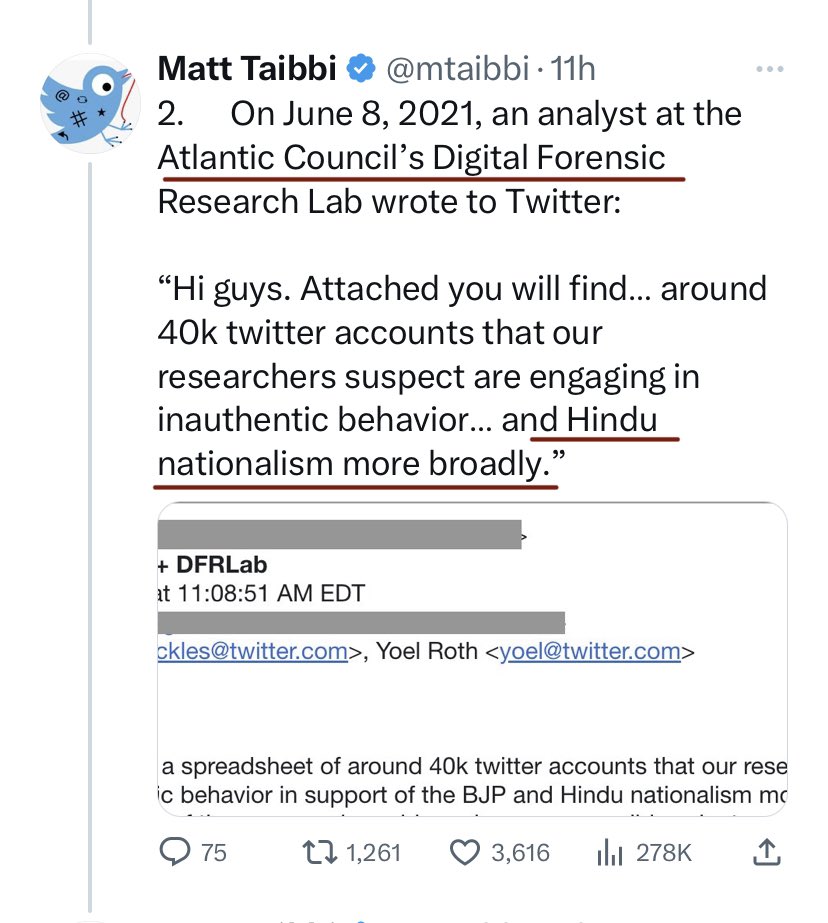Screen dimensions: 828x923
Task: Open the three-dot more options menu
Action: pyautogui.click(x=770, y=69)
